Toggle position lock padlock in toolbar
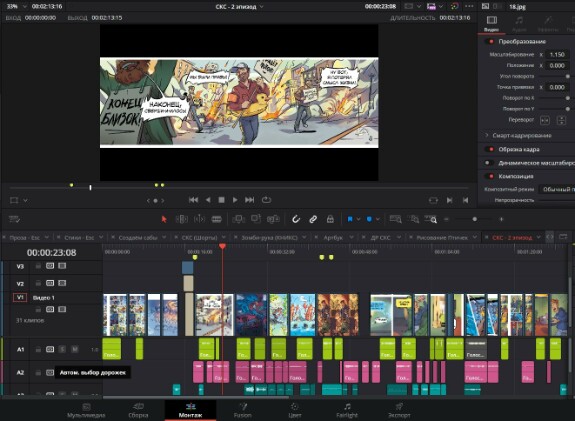575x421 pixels. tap(330, 219)
